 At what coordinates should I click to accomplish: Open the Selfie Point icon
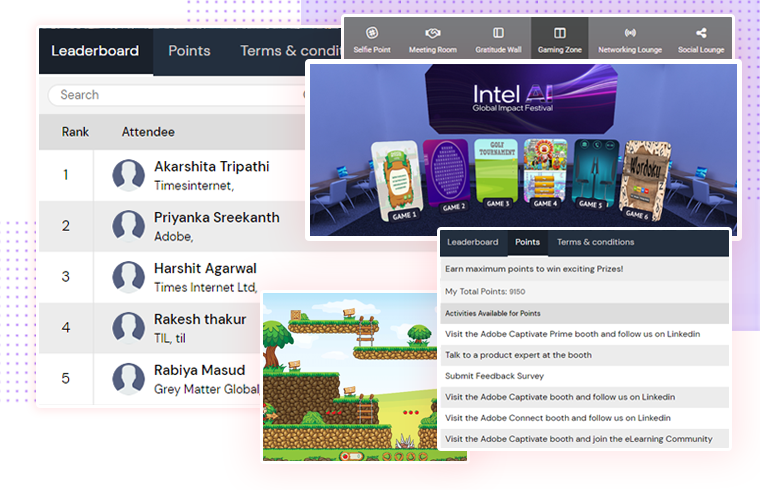(372, 33)
